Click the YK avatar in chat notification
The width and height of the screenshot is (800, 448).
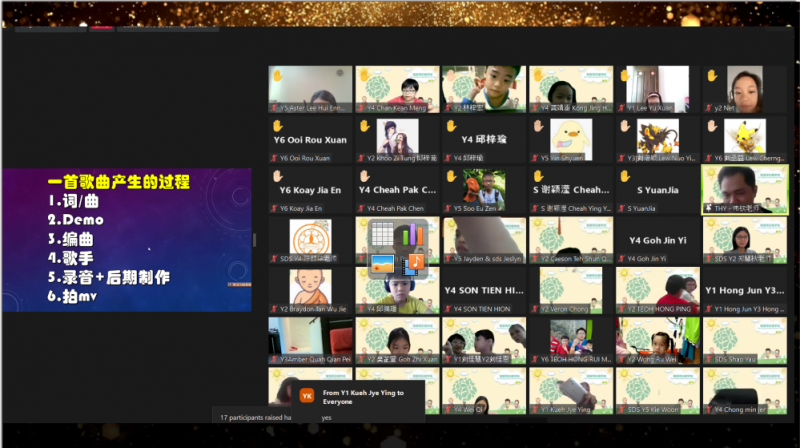[307, 395]
